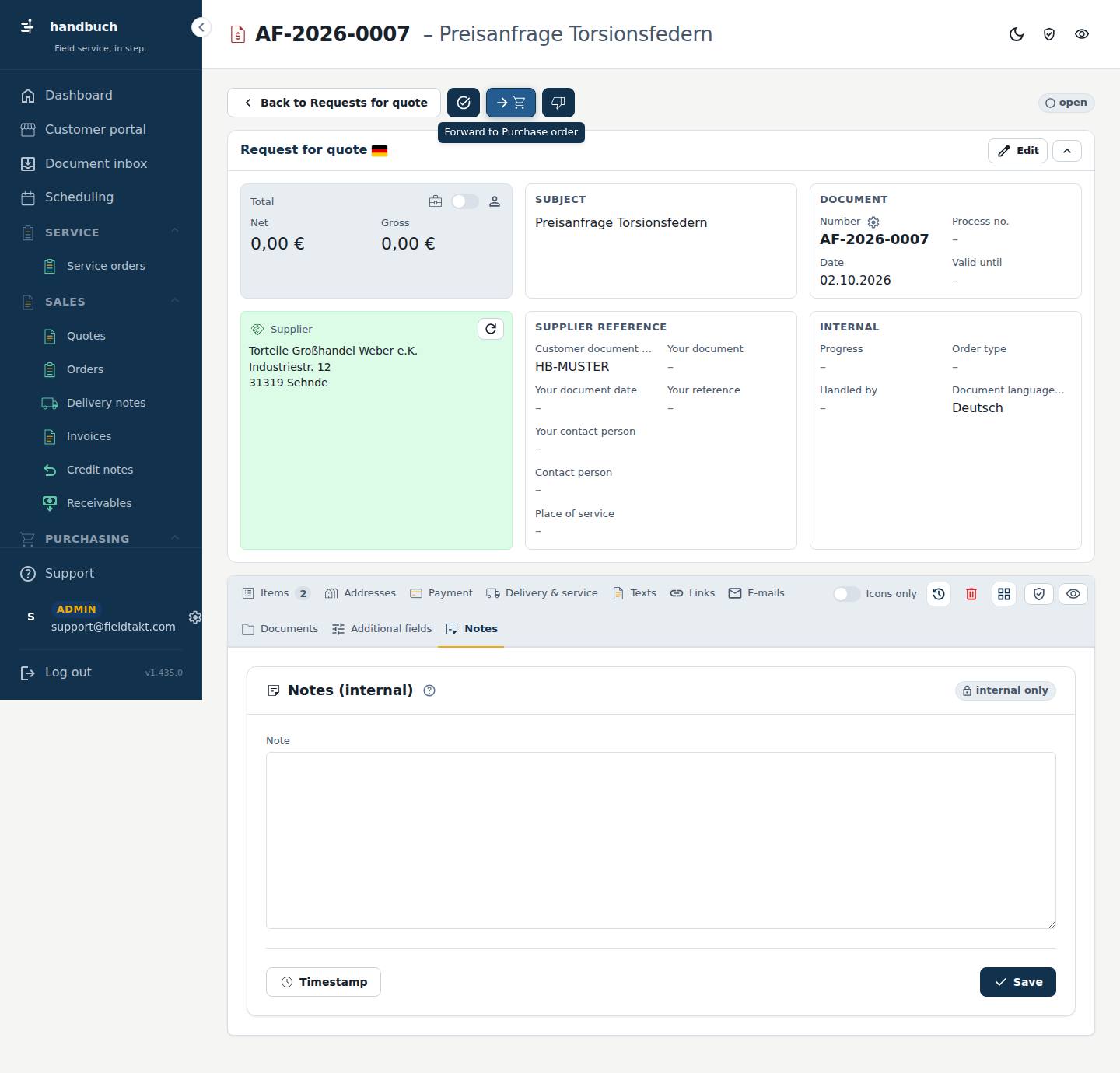The height and width of the screenshot is (1073, 1120).
Task: Enable the Icons only switch
Action: [846, 594]
